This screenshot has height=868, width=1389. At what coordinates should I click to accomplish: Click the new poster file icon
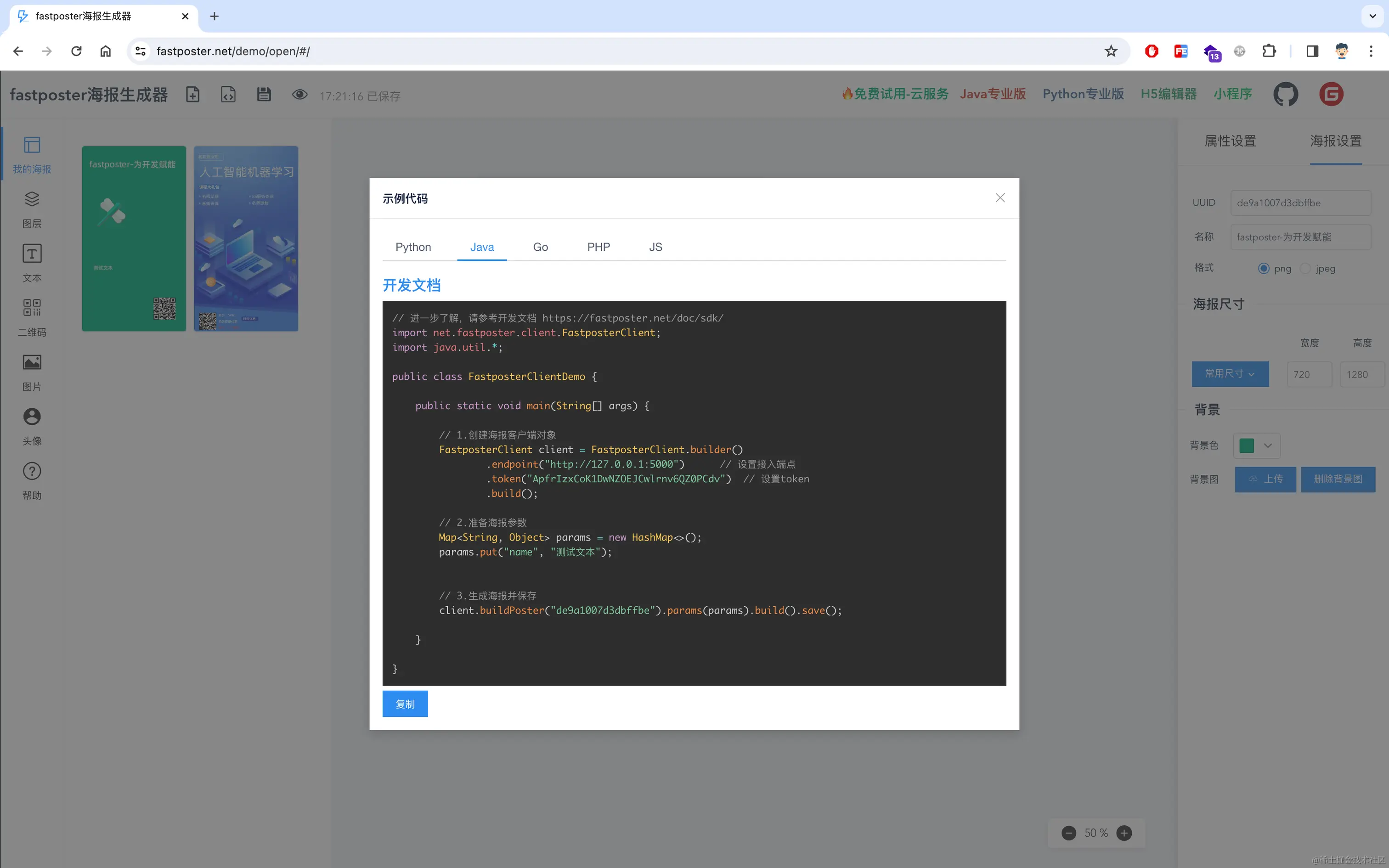(x=193, y=95)
